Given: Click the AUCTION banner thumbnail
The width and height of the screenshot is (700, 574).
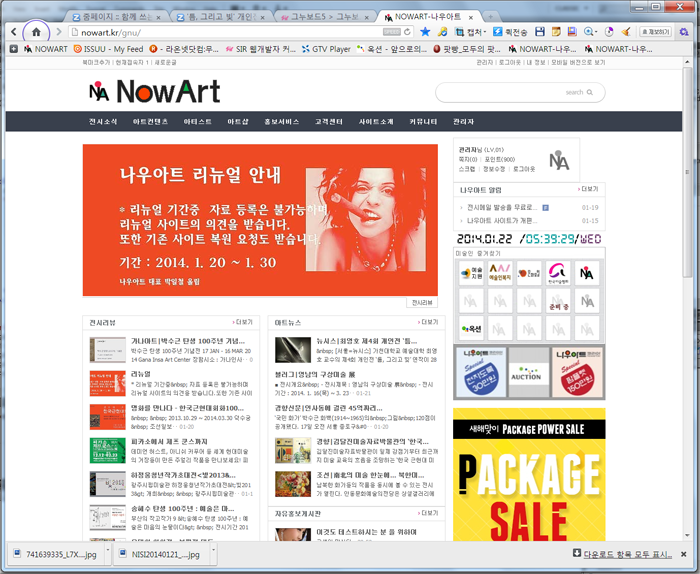Looking at the screenshot, I should click(529, 372).
